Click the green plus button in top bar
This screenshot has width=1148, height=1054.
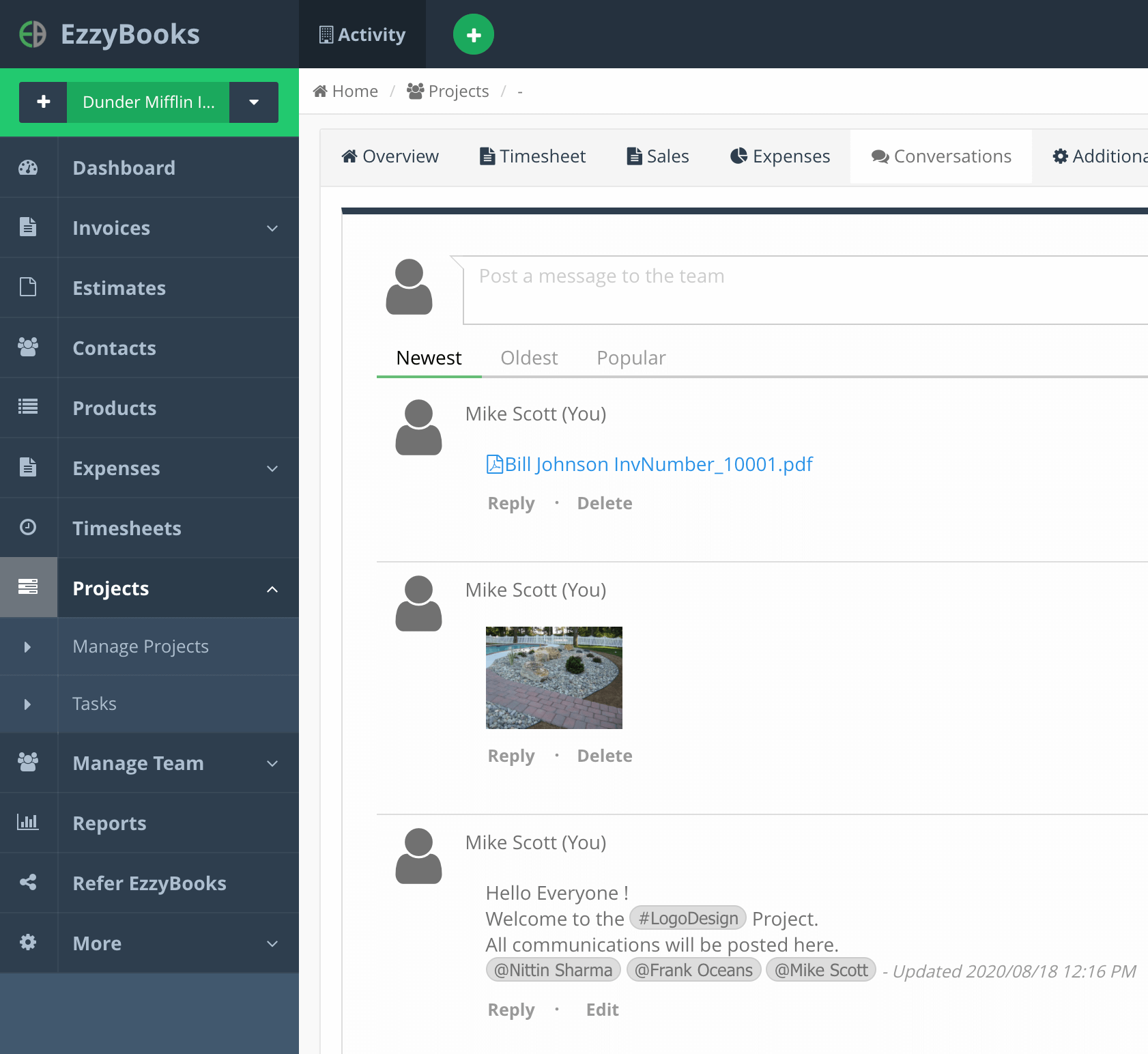click(x=472, y=33)
